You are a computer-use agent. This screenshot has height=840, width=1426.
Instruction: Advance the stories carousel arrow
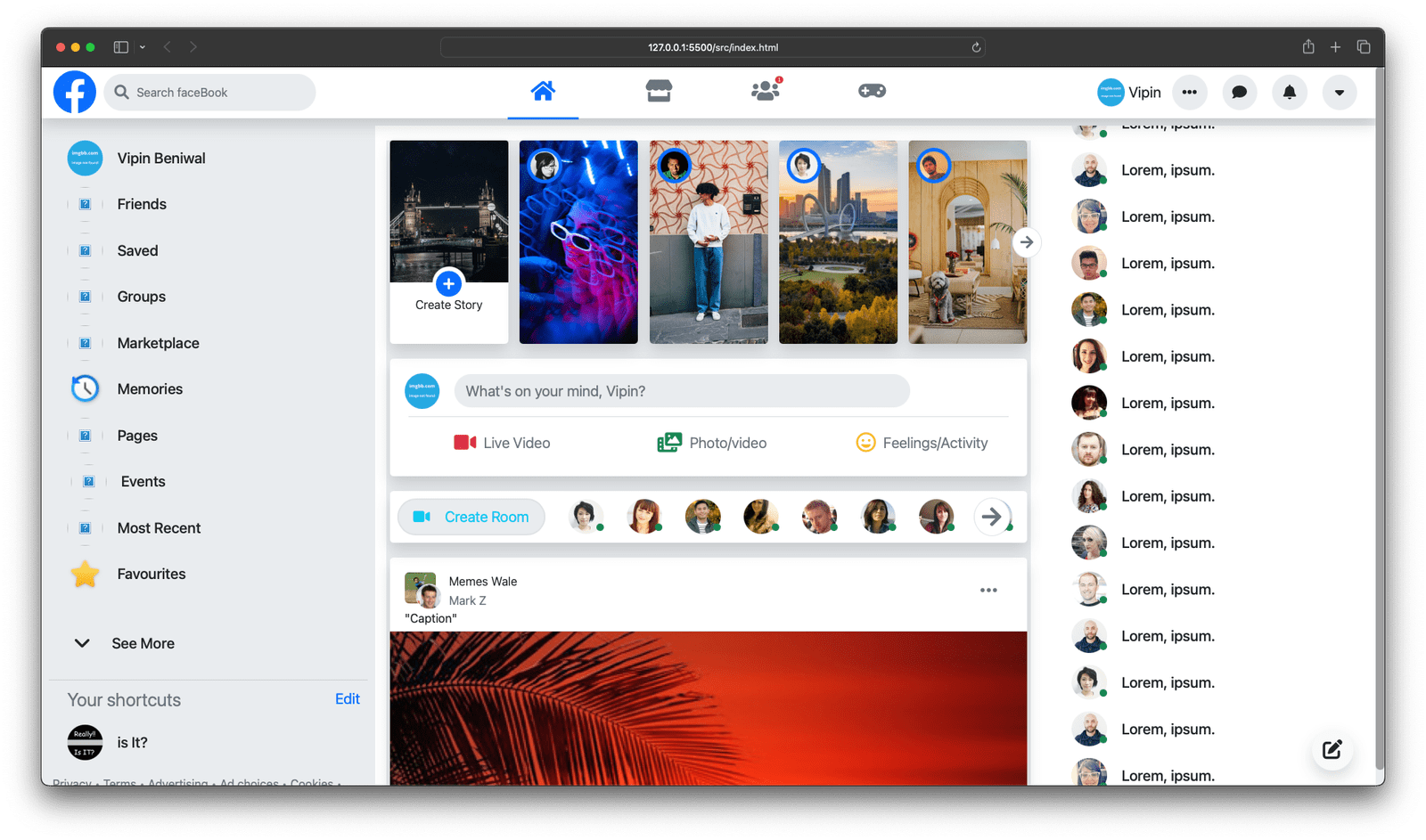coord(1027,242)
